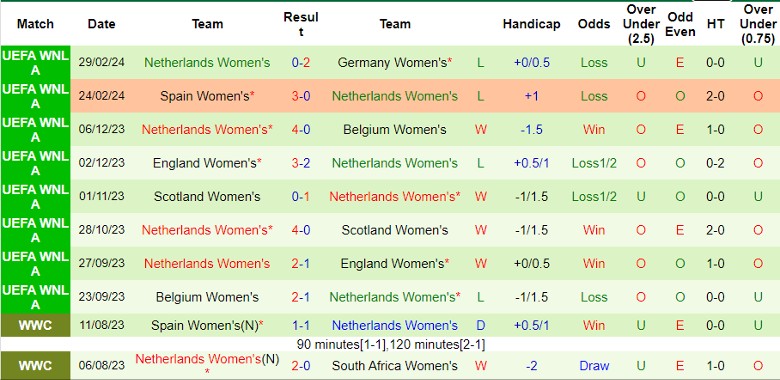The width and height of the screenshot is (780, 380).
Task: Select the Handicap column header
Action: (x=531, y=24)
